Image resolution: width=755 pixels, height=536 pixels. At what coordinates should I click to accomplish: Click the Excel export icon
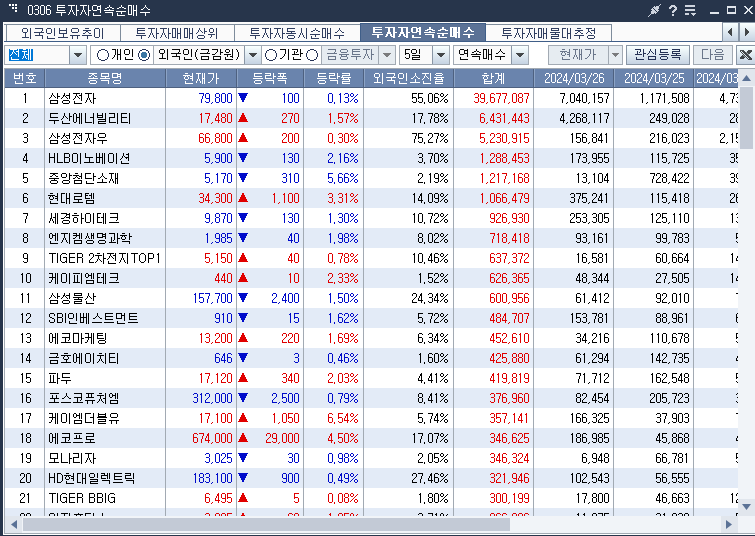point(745,55)
